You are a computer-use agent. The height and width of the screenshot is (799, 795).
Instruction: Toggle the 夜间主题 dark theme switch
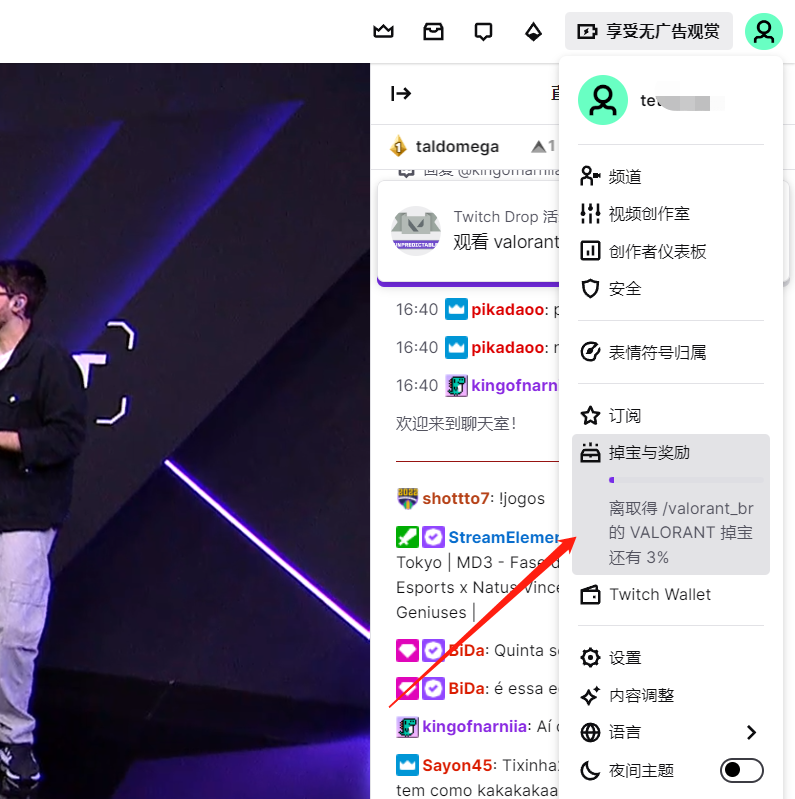741,770
